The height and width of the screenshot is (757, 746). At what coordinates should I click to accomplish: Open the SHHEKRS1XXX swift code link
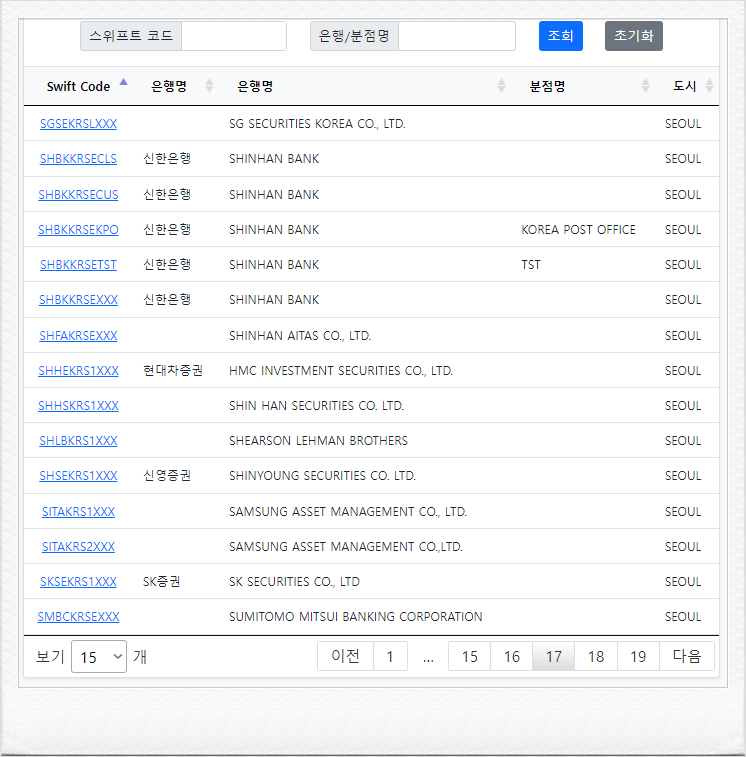point(78,371)
